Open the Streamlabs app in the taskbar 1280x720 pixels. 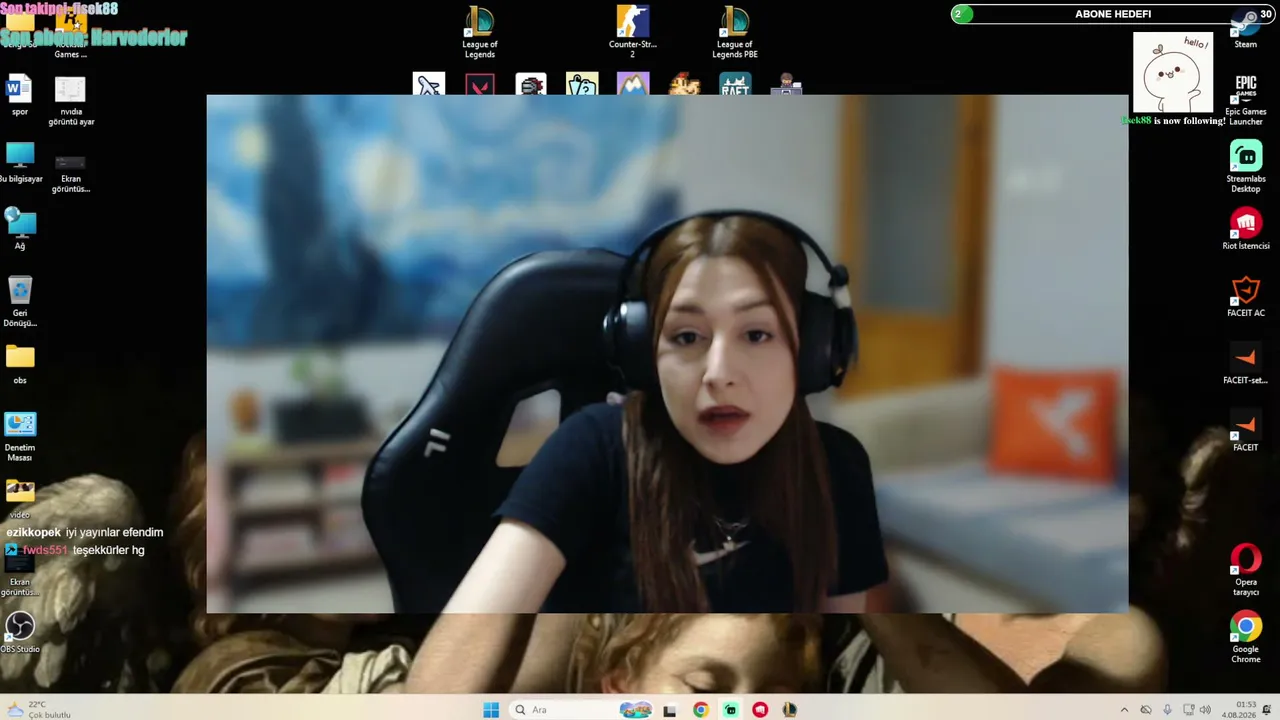(731, 710)
